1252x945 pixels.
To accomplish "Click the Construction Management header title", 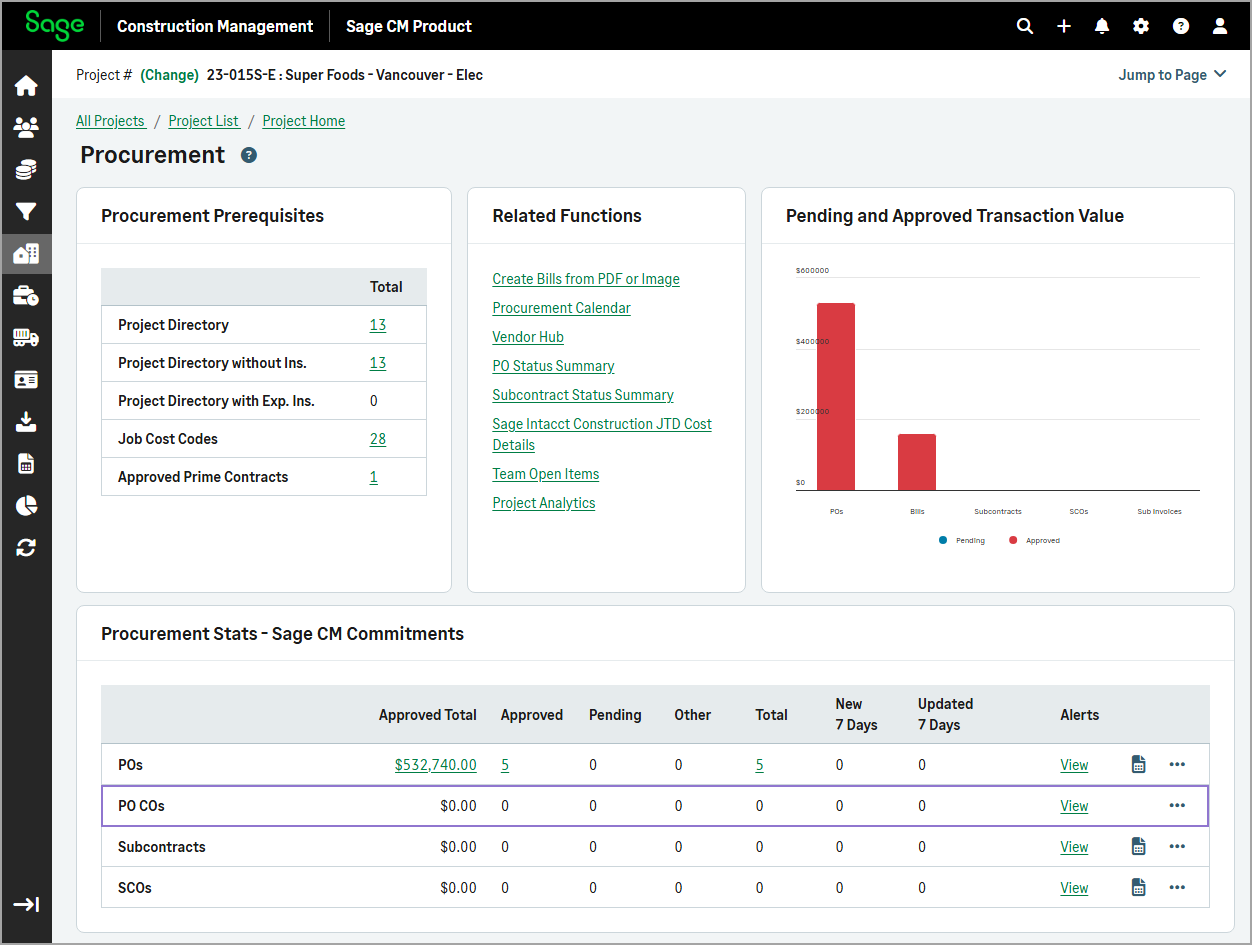I will coord(215,26).
